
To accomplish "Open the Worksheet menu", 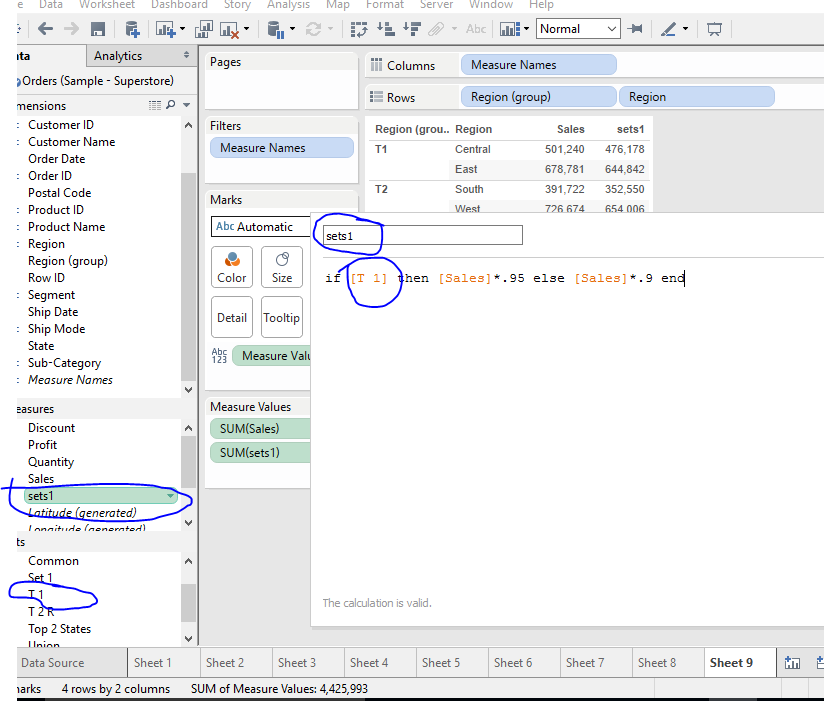I will [107, 5].
